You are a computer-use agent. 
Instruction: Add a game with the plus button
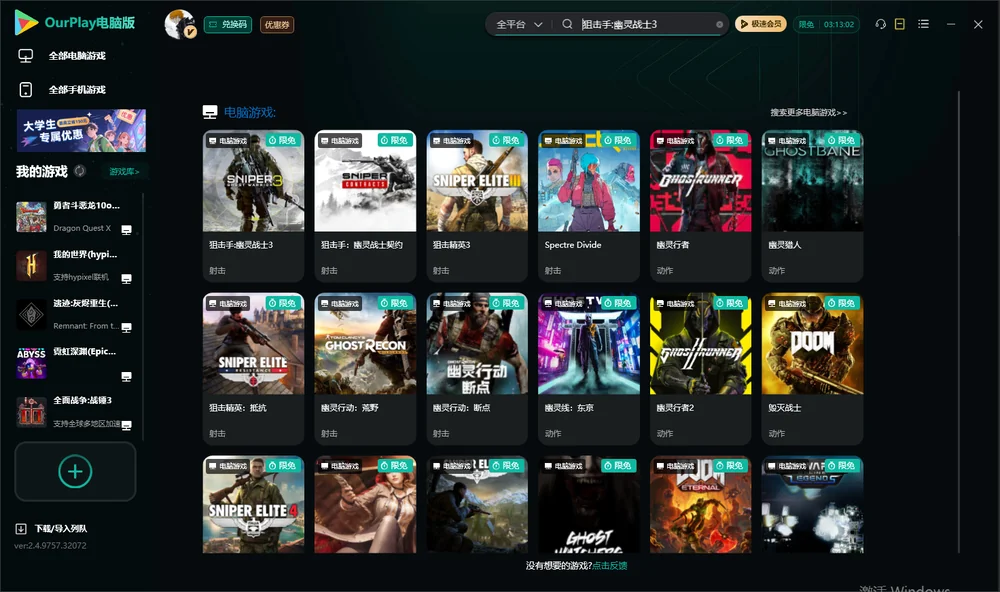(x=75, y=471)
